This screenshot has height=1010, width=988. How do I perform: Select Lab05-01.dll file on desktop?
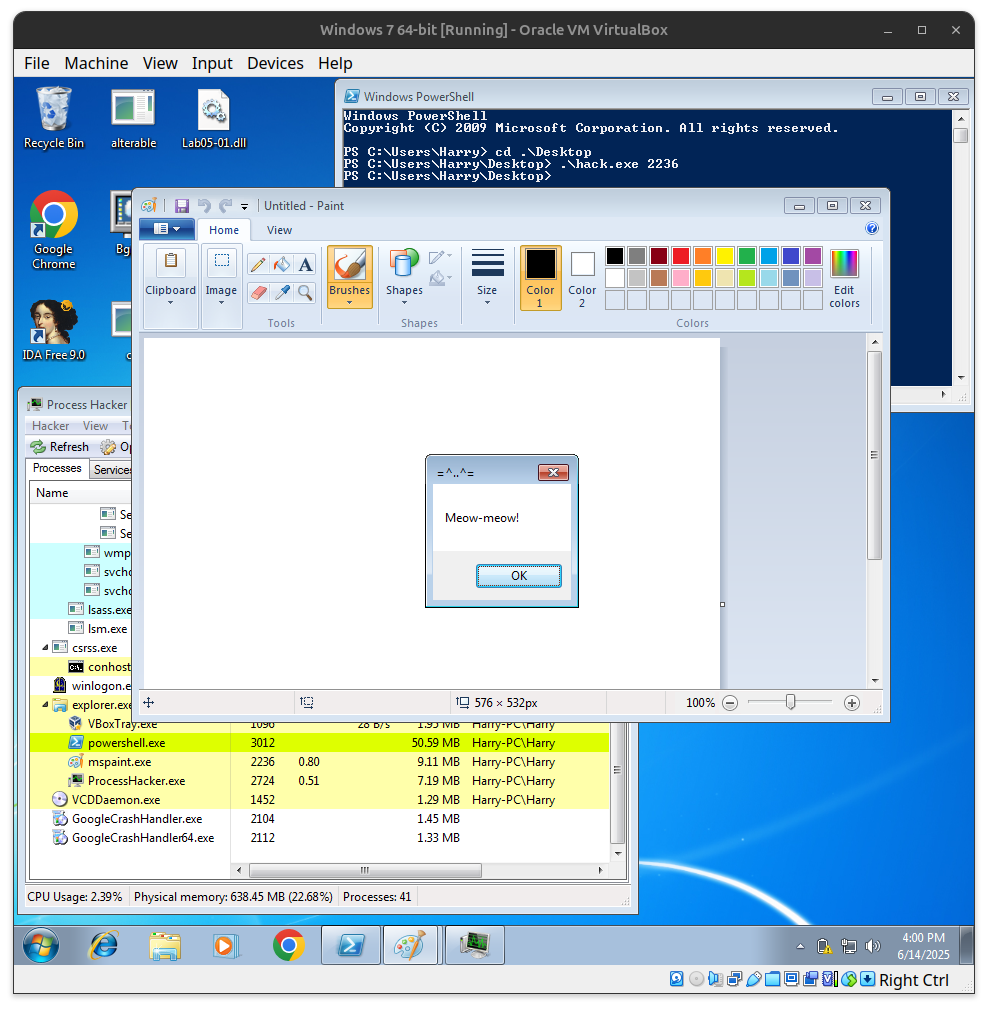214,119
